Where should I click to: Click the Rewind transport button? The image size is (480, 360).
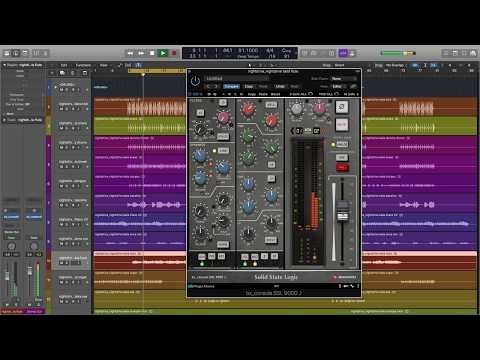click(130, 53)
